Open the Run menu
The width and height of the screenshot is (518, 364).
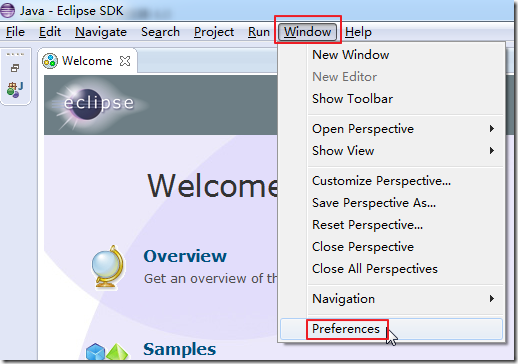[x=259, y=32]
